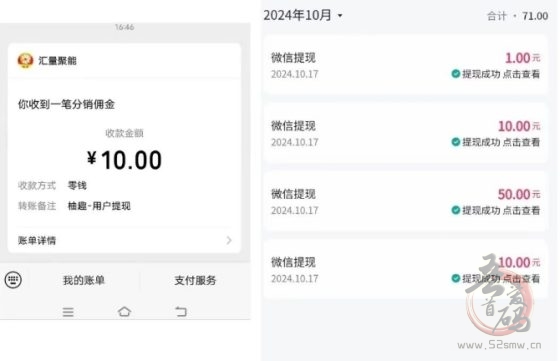Click 提现成功 点击查看 under 1.00元

pos(501,74)
